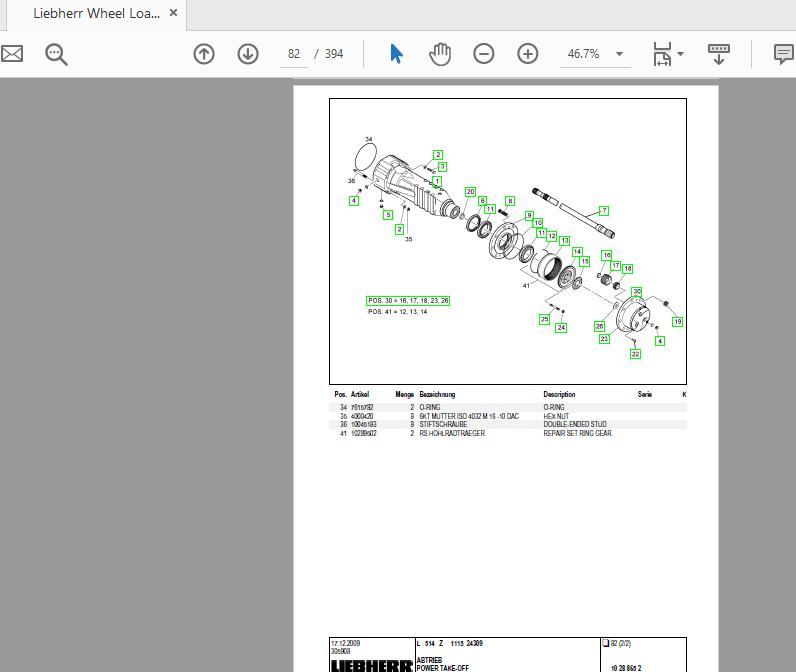
Task: Click part callout 13 in diagram
Action: [565, 241]
